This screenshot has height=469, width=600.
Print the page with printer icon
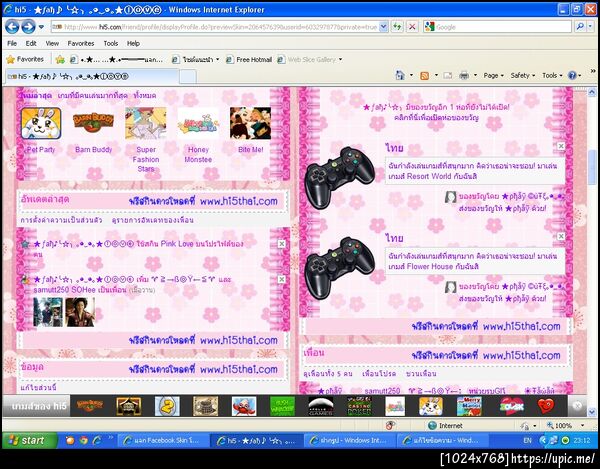[x=464, y=75]
